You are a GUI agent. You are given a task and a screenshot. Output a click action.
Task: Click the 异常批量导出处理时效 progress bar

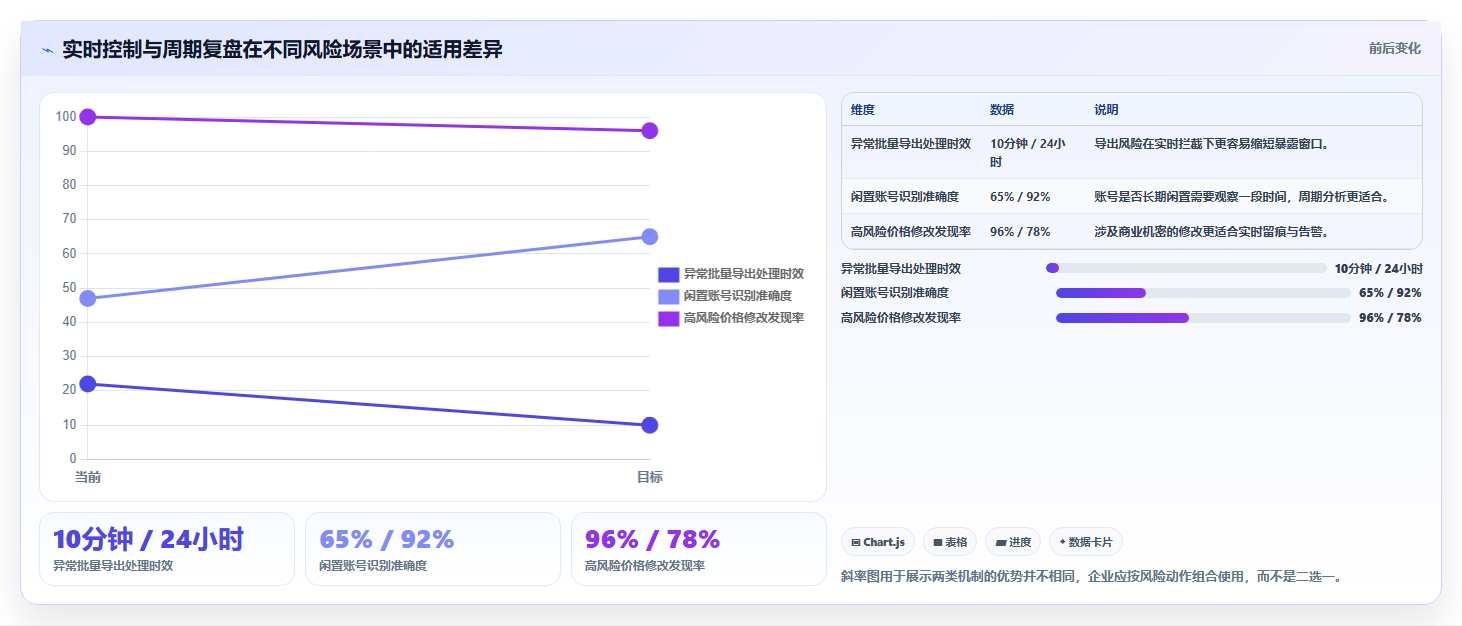[x=1186, y=268]
